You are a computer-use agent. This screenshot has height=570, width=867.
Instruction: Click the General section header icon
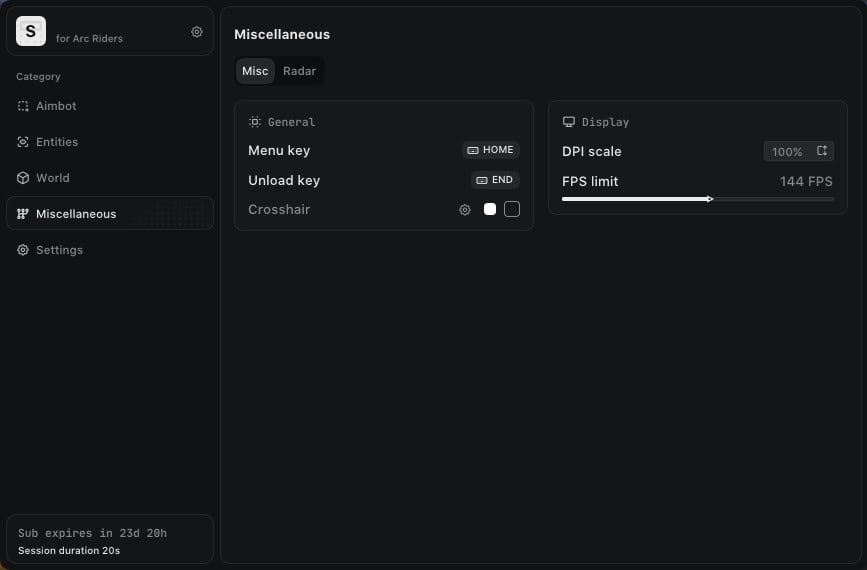[255, 122]
